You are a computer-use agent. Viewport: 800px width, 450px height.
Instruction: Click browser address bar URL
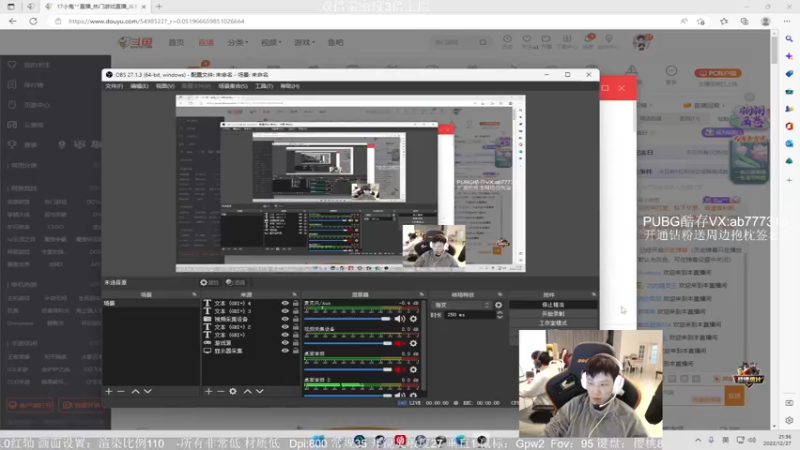point(156,21)
